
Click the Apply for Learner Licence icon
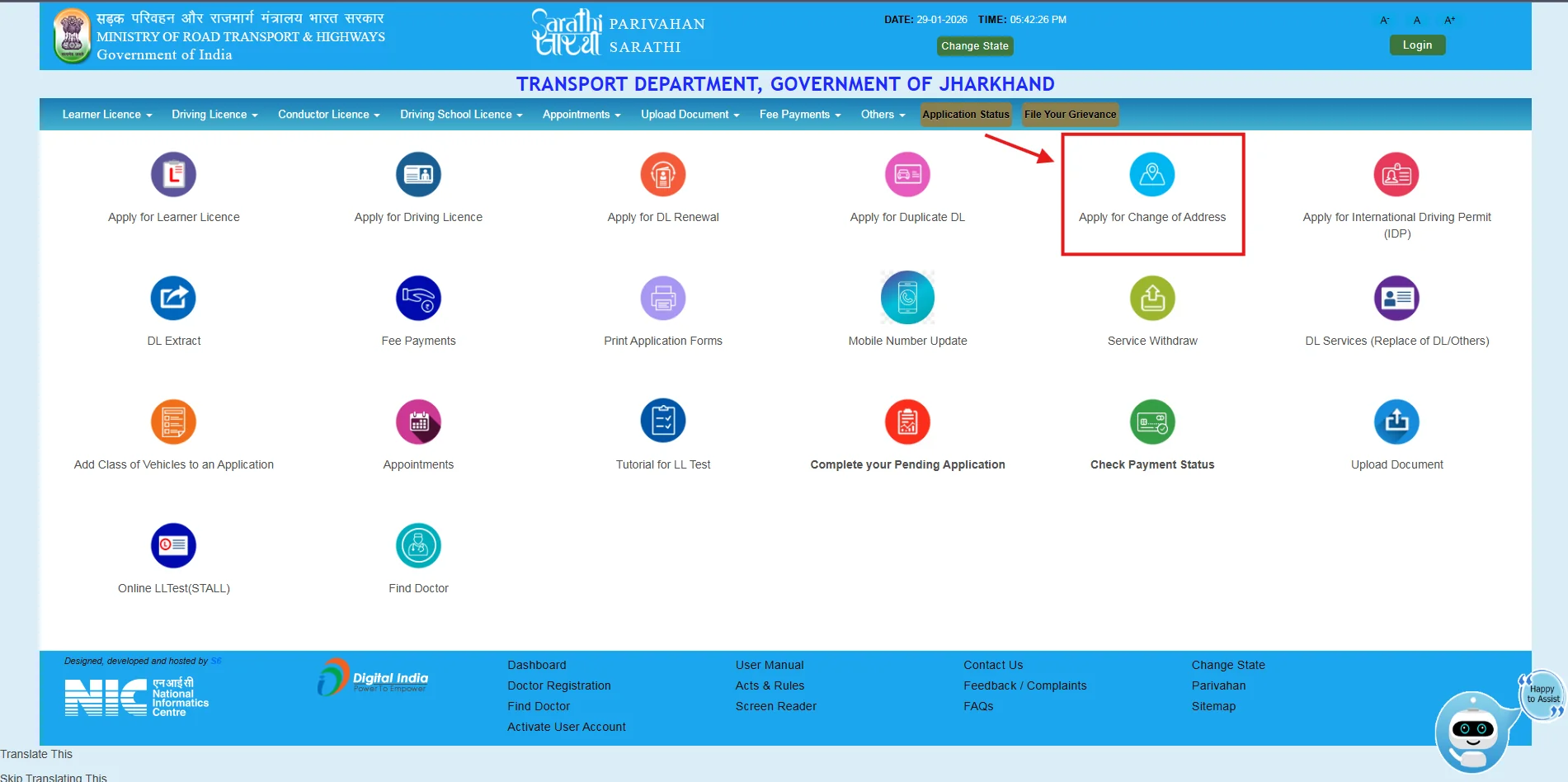tap(173, 175)
